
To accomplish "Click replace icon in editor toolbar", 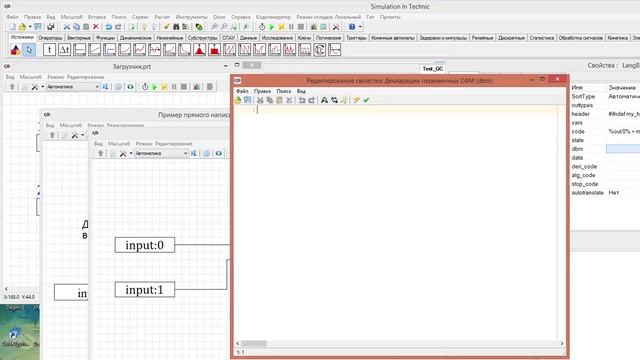I will tap(334, 100).
